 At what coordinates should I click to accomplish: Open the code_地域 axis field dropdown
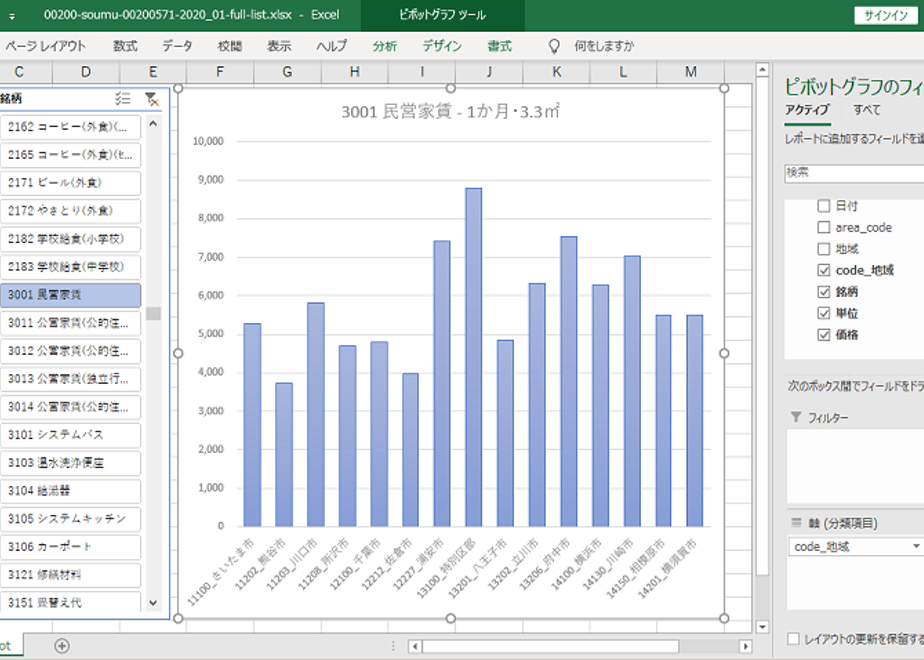click(916, 547)
